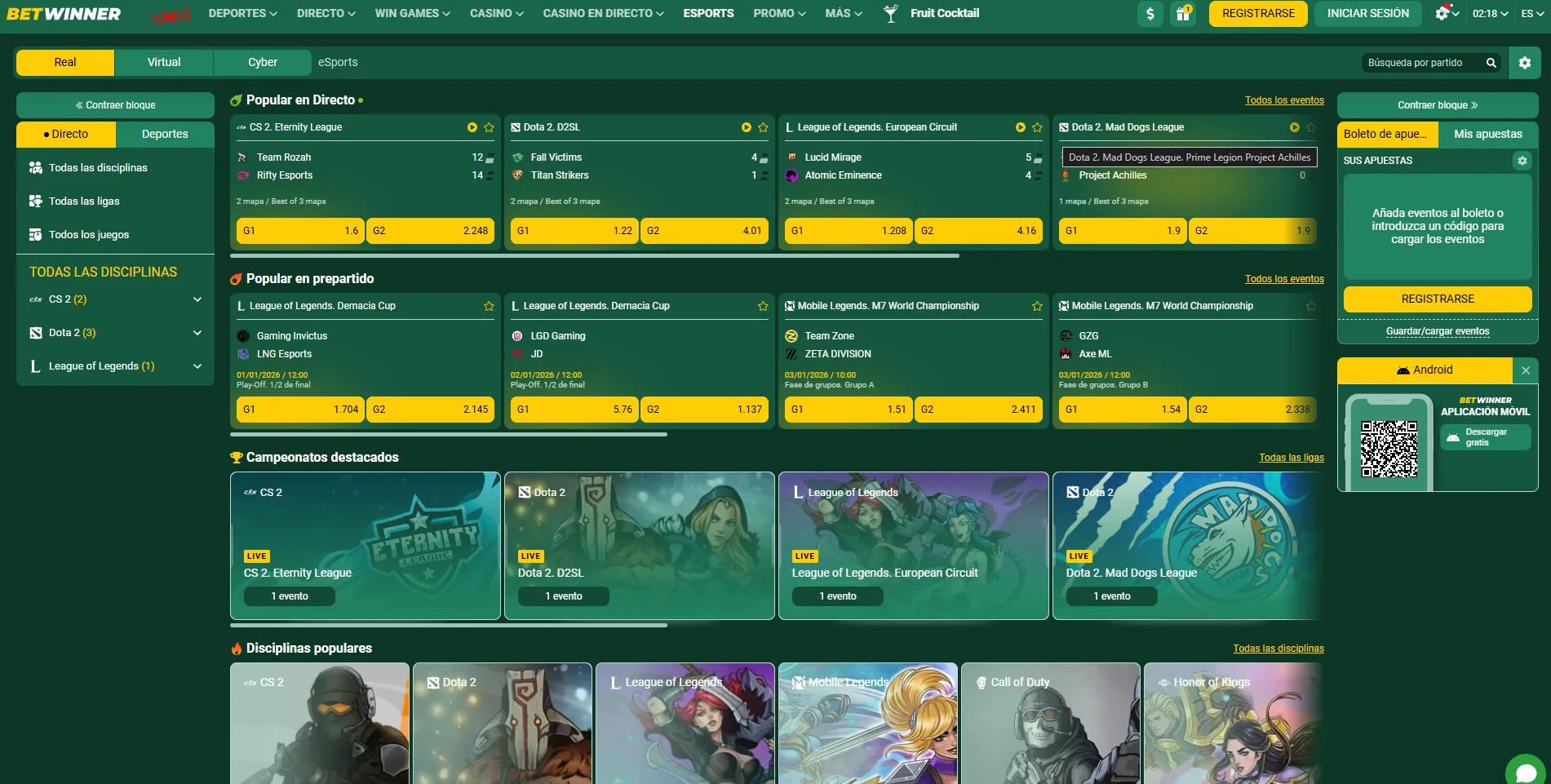Click the BetWinner logo

click(x=64, y=14)
